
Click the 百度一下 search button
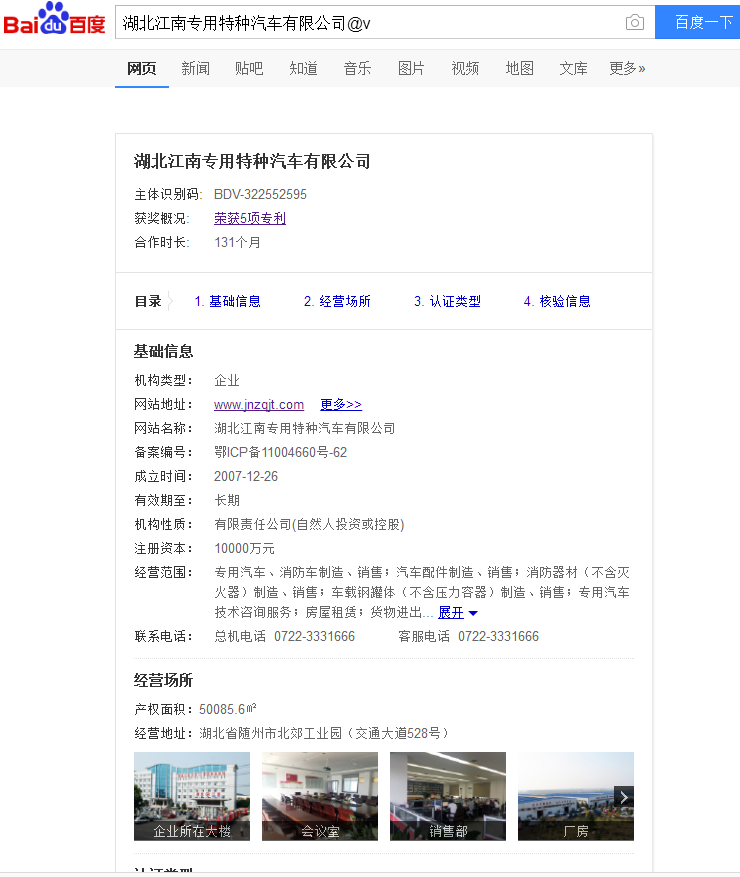click(698, 22)
